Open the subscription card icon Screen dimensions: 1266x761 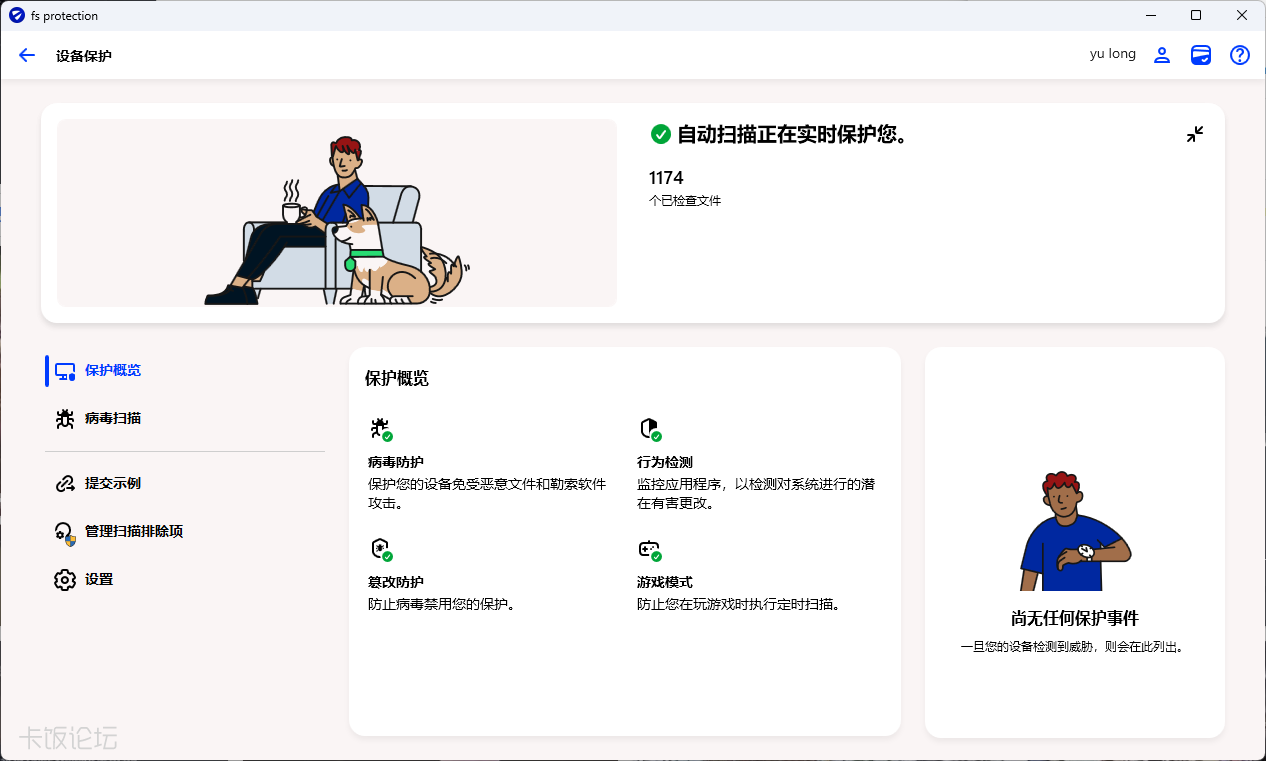pos(1201,55)
